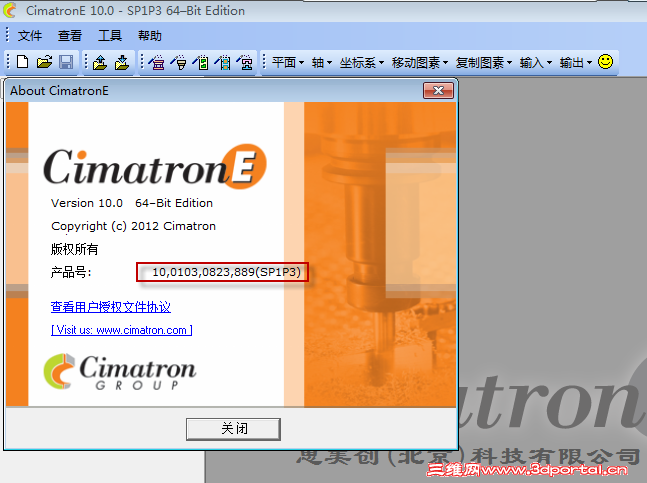Click the orange strip wizard icon
The height and width of the screenshot is (483, 647).
223,62
